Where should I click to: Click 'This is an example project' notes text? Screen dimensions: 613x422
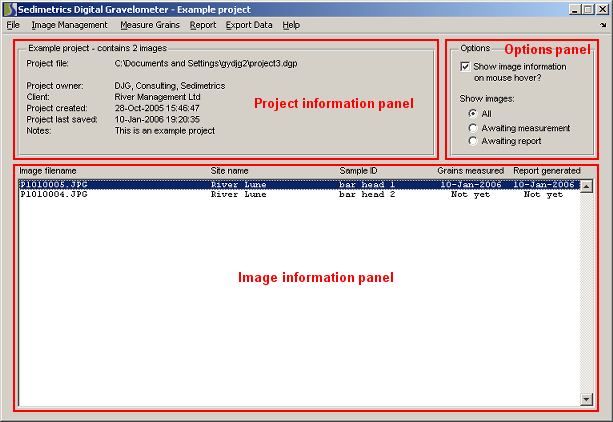(165, 131)
